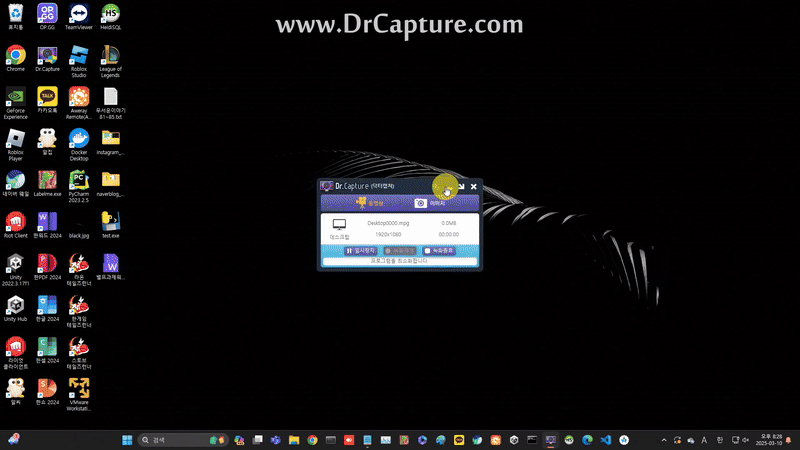Screen dimensions: 800x450
Task: Select the League of Legends desktop icon
Action: [x=110, y=61]
